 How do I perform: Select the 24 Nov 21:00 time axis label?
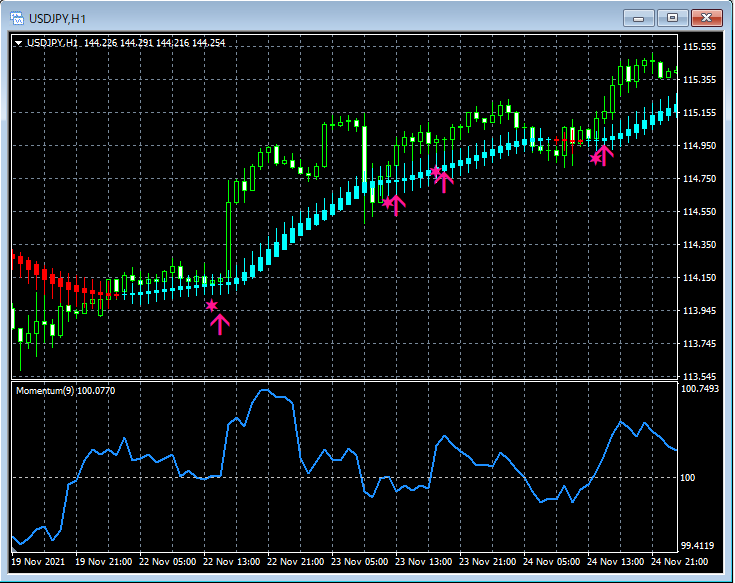pyautogui.click(x=680, y=562)
